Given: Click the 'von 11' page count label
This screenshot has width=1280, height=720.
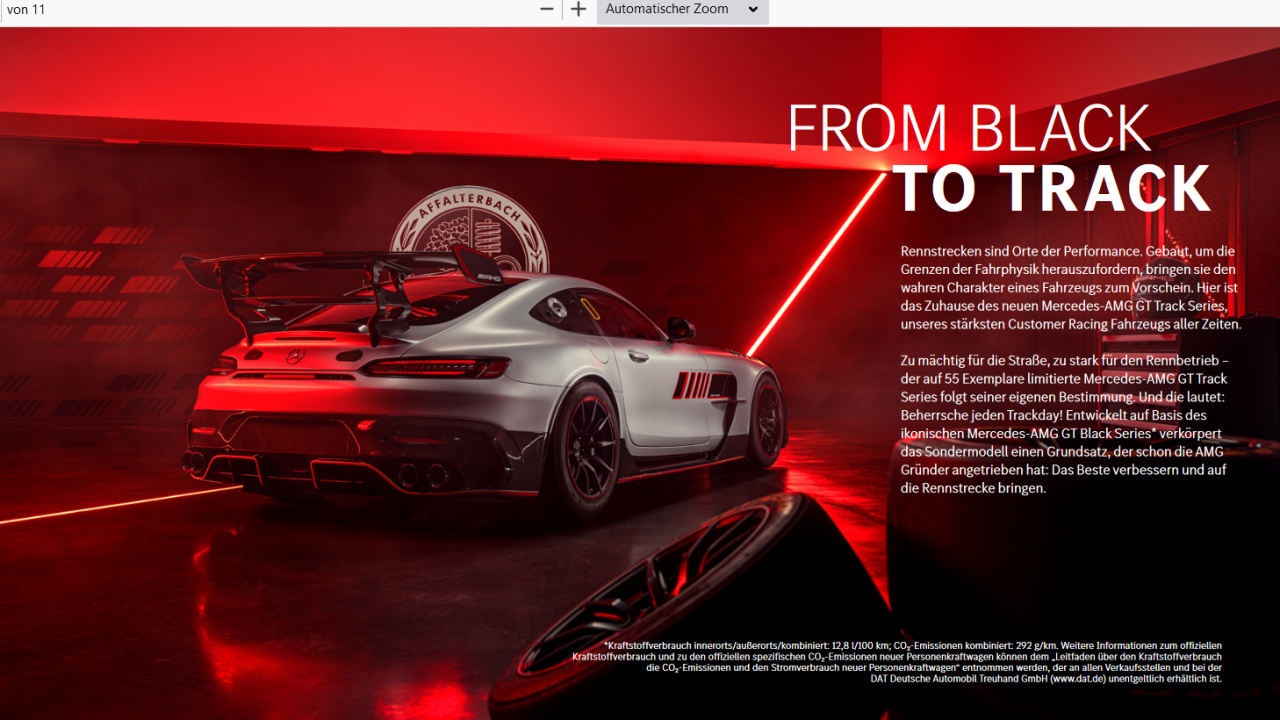Looking at the screenshot, I should [x=27, y=10].
